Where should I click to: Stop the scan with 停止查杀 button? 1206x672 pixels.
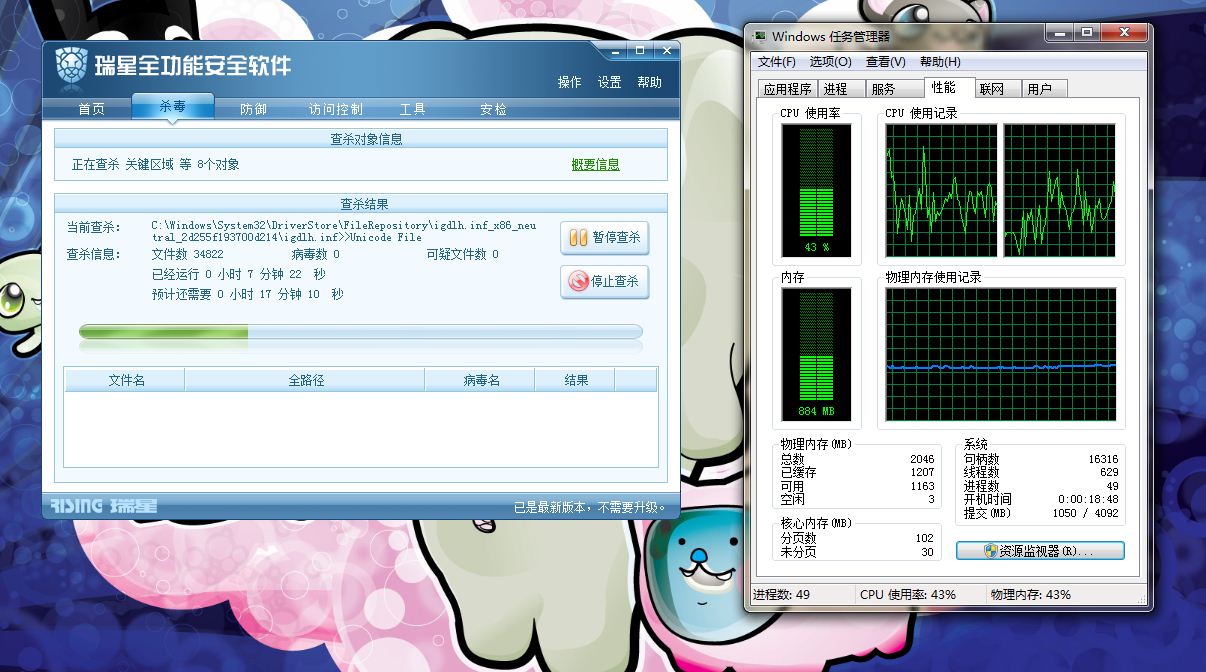click(x=604, y=281)
